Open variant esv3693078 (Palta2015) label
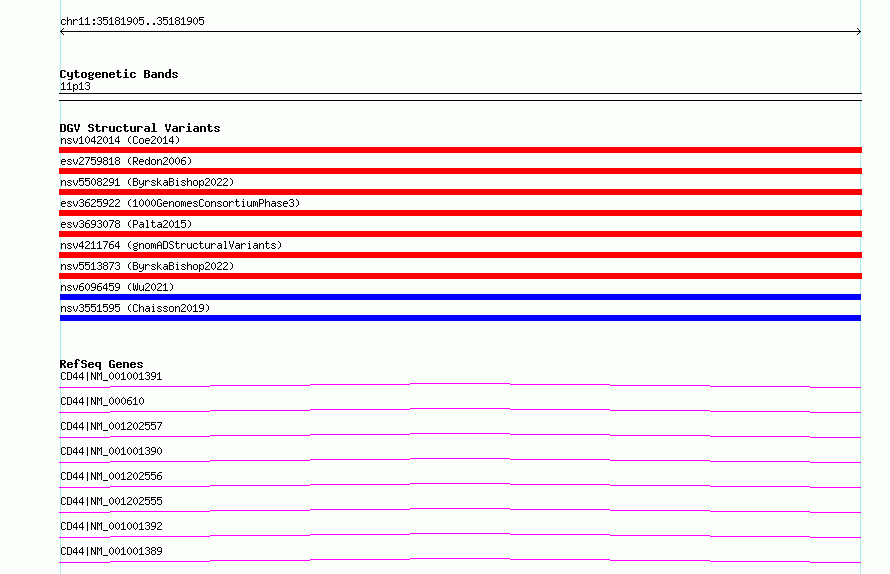Screen dimensions: 890x574 tap(126, 224)
